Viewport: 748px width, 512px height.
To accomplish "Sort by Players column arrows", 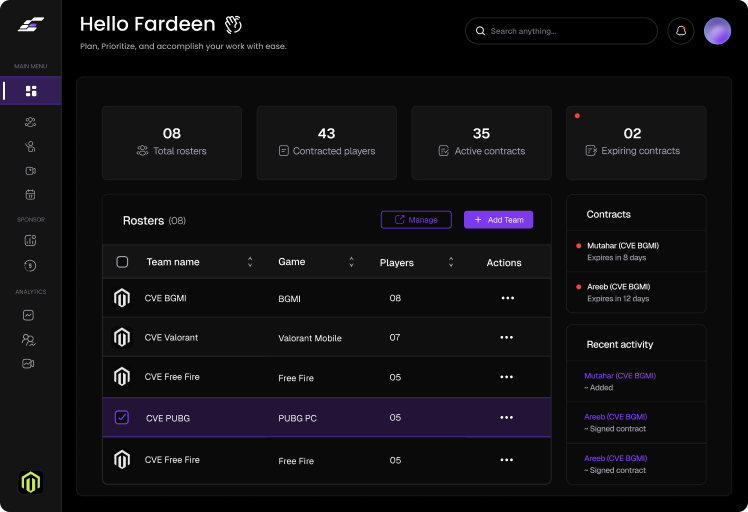I will click(451, 261).
